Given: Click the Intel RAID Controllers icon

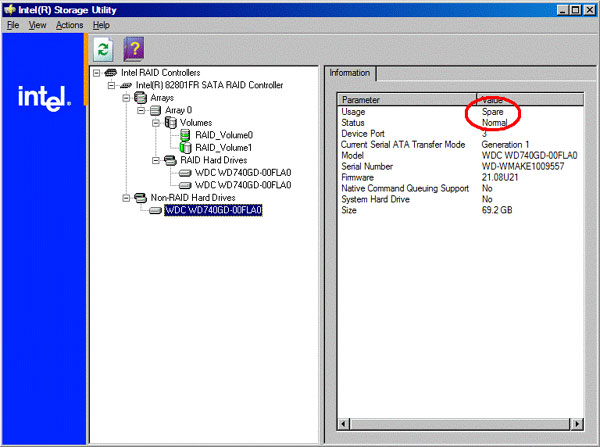Looking at the screenshot, I should (111, 73).
